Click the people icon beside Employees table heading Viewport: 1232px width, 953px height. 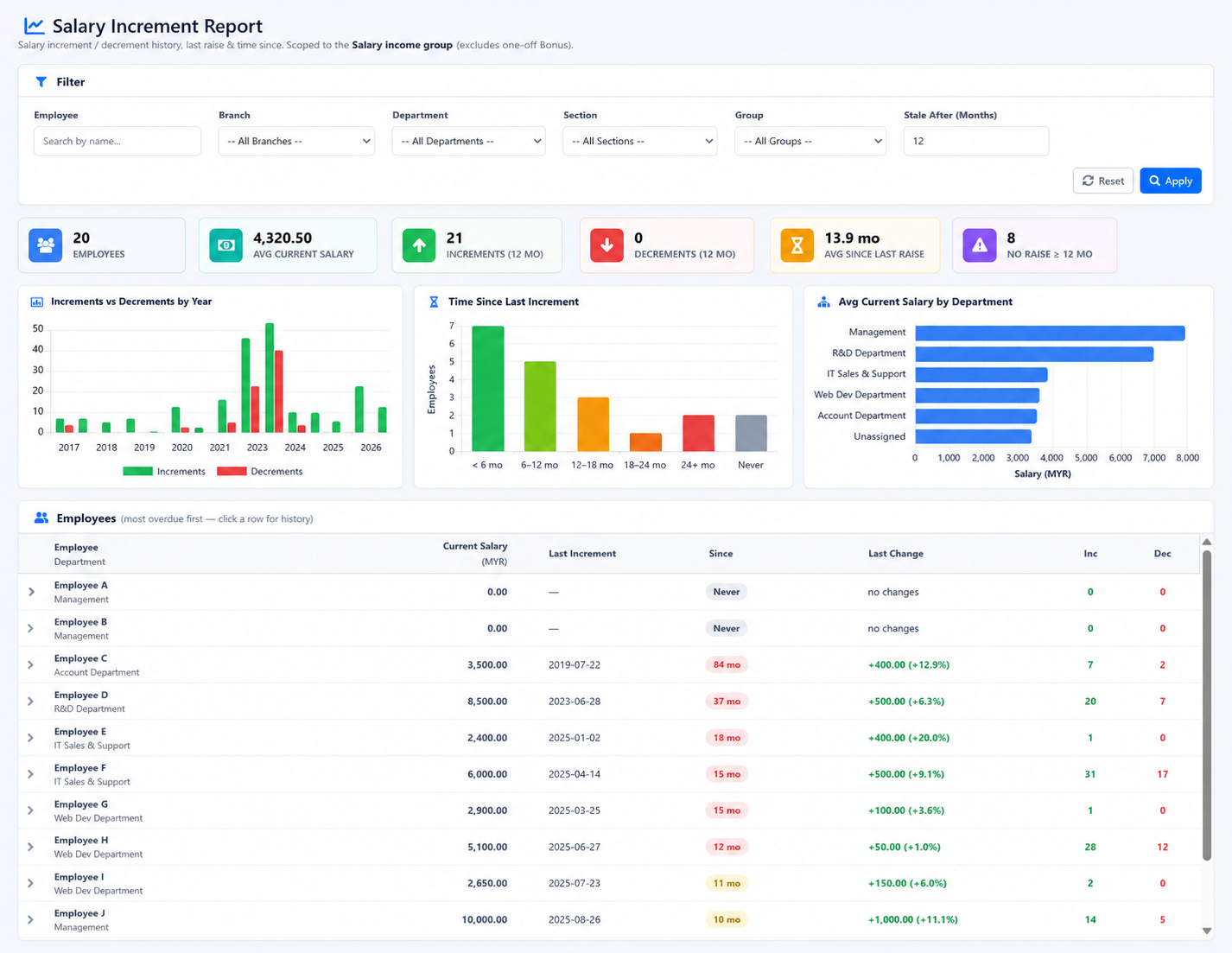(x=41, y=518)
